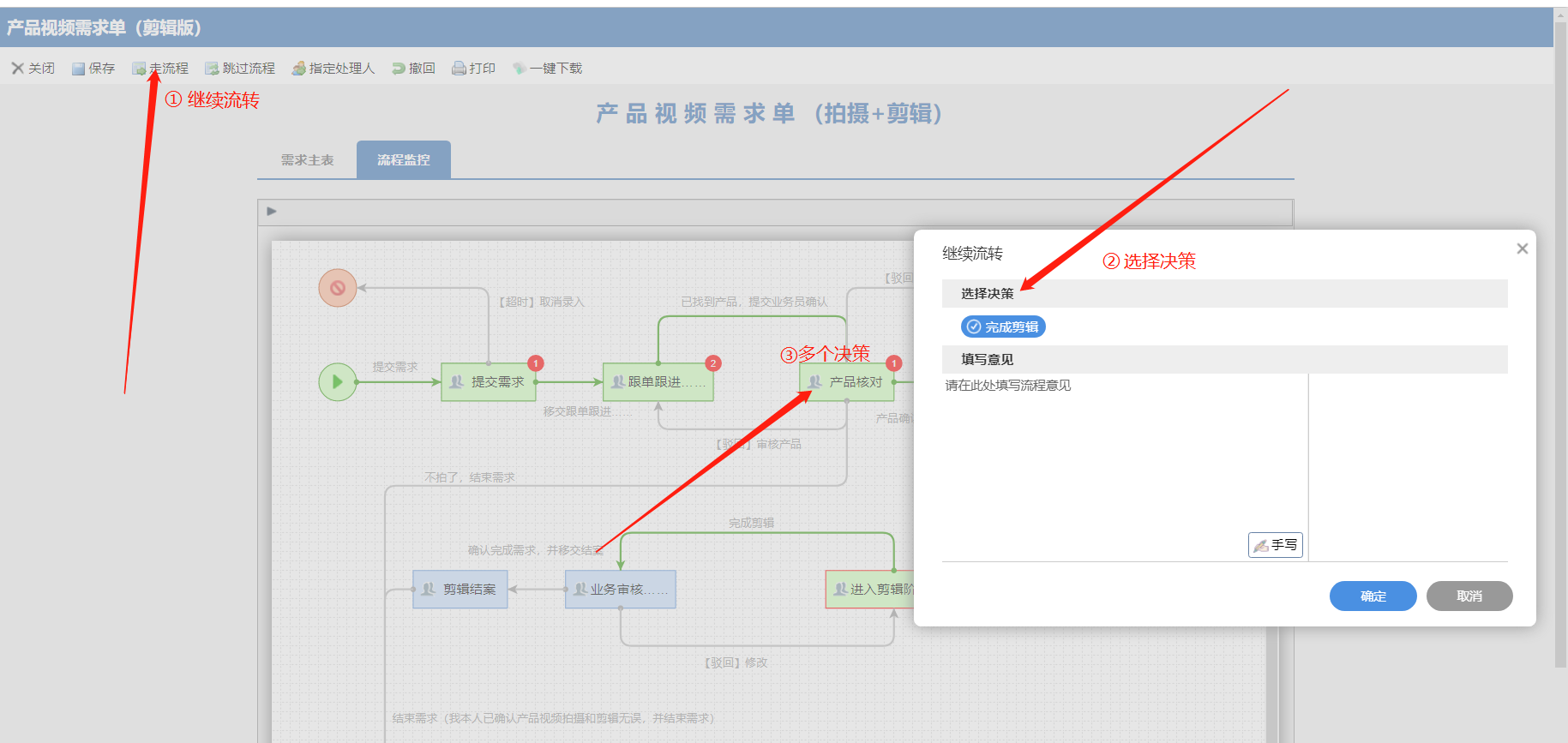Switch to the 需求主表 tab
The width and height of the screenshot is (1568, 743).
pos(307,160)
